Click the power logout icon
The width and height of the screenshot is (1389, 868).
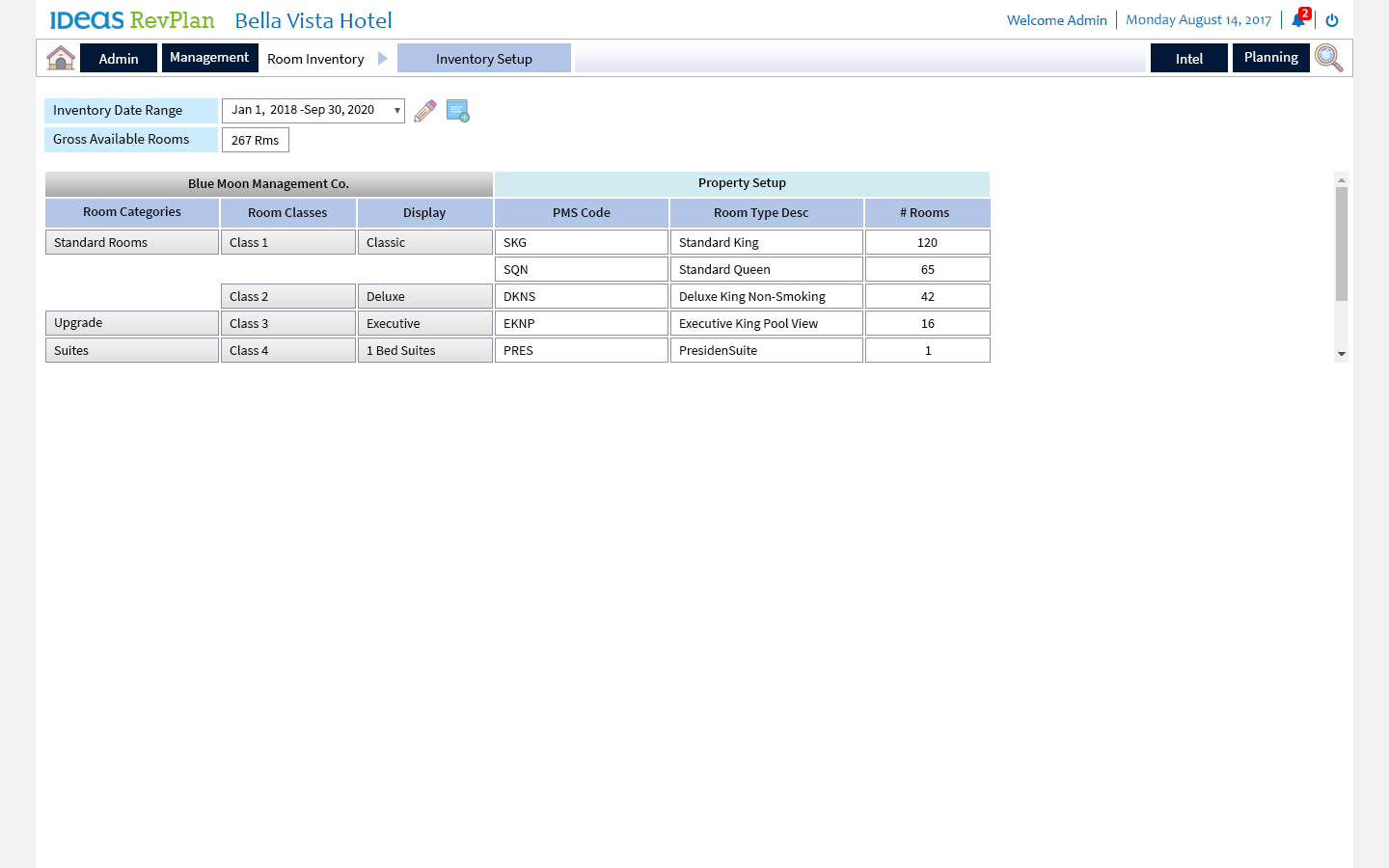[1332, 20]
